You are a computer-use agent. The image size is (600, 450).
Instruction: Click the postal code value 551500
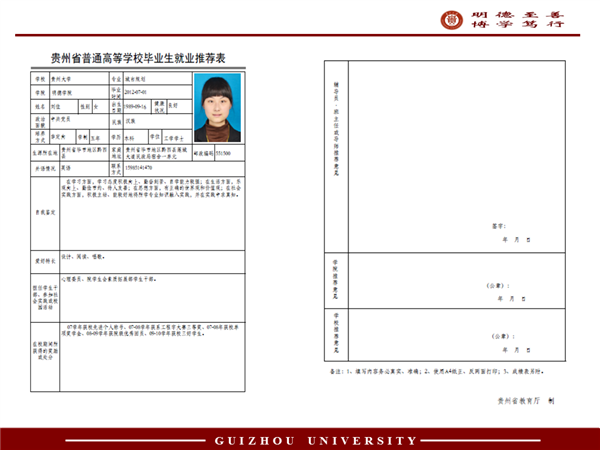pyautogui.click(x=223, y=153)
